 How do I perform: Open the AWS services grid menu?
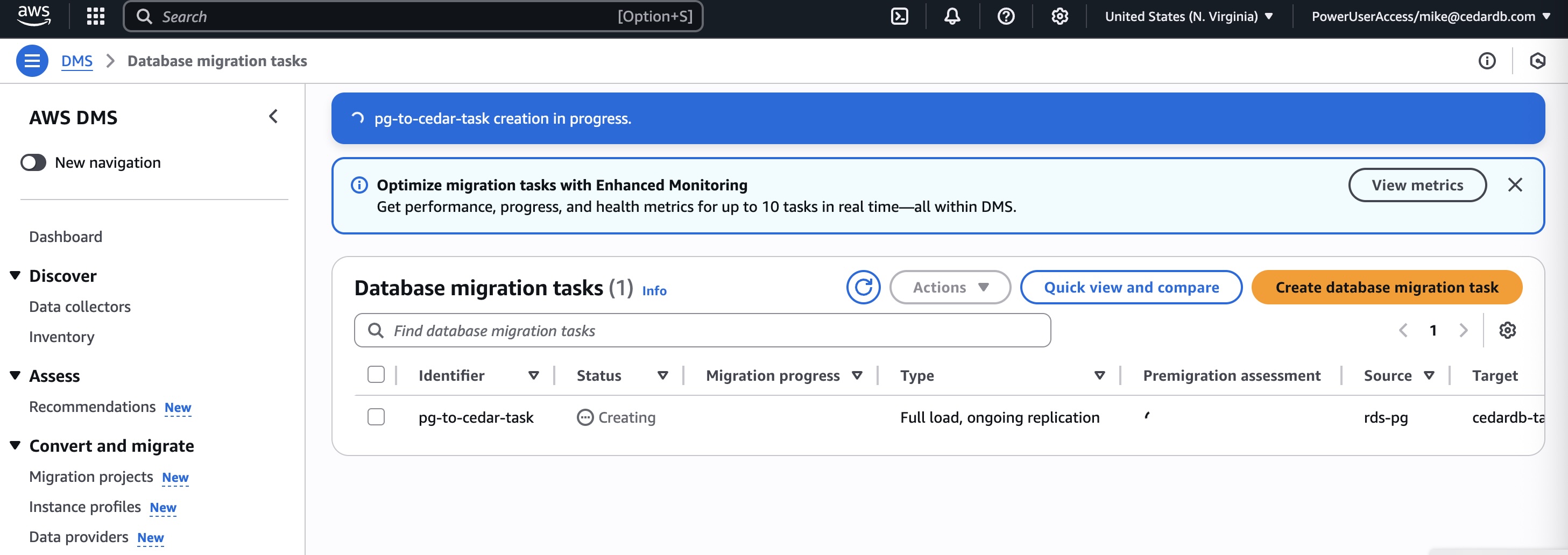(x=95, y=16)
